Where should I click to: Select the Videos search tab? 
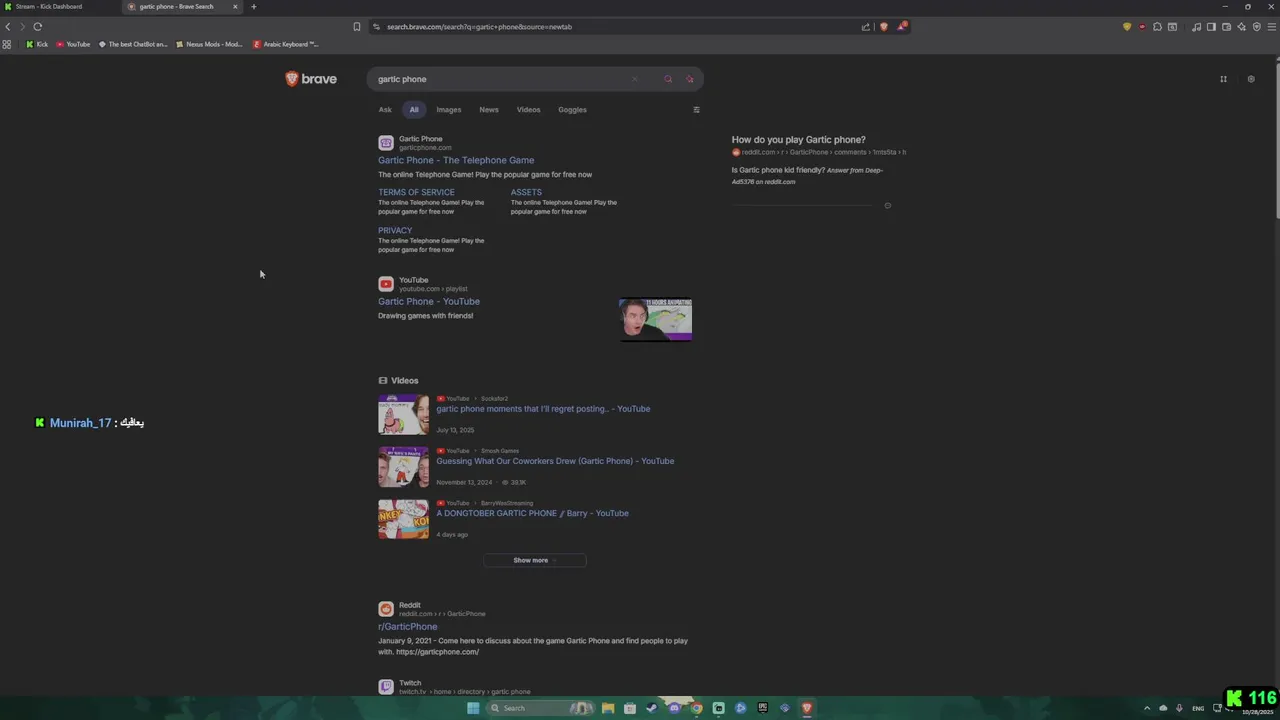(528, 110)
